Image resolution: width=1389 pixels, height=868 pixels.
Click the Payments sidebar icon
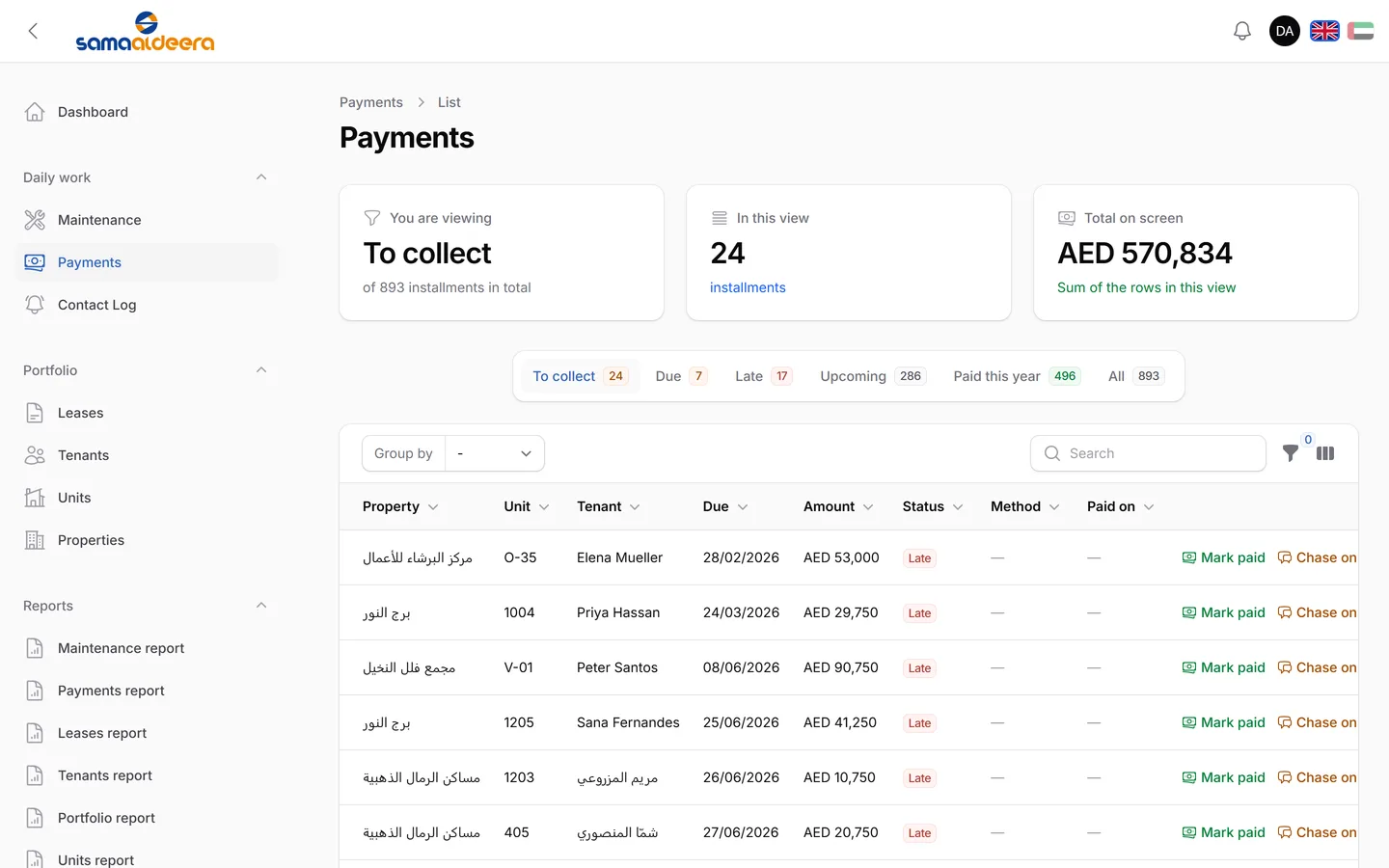35,262
